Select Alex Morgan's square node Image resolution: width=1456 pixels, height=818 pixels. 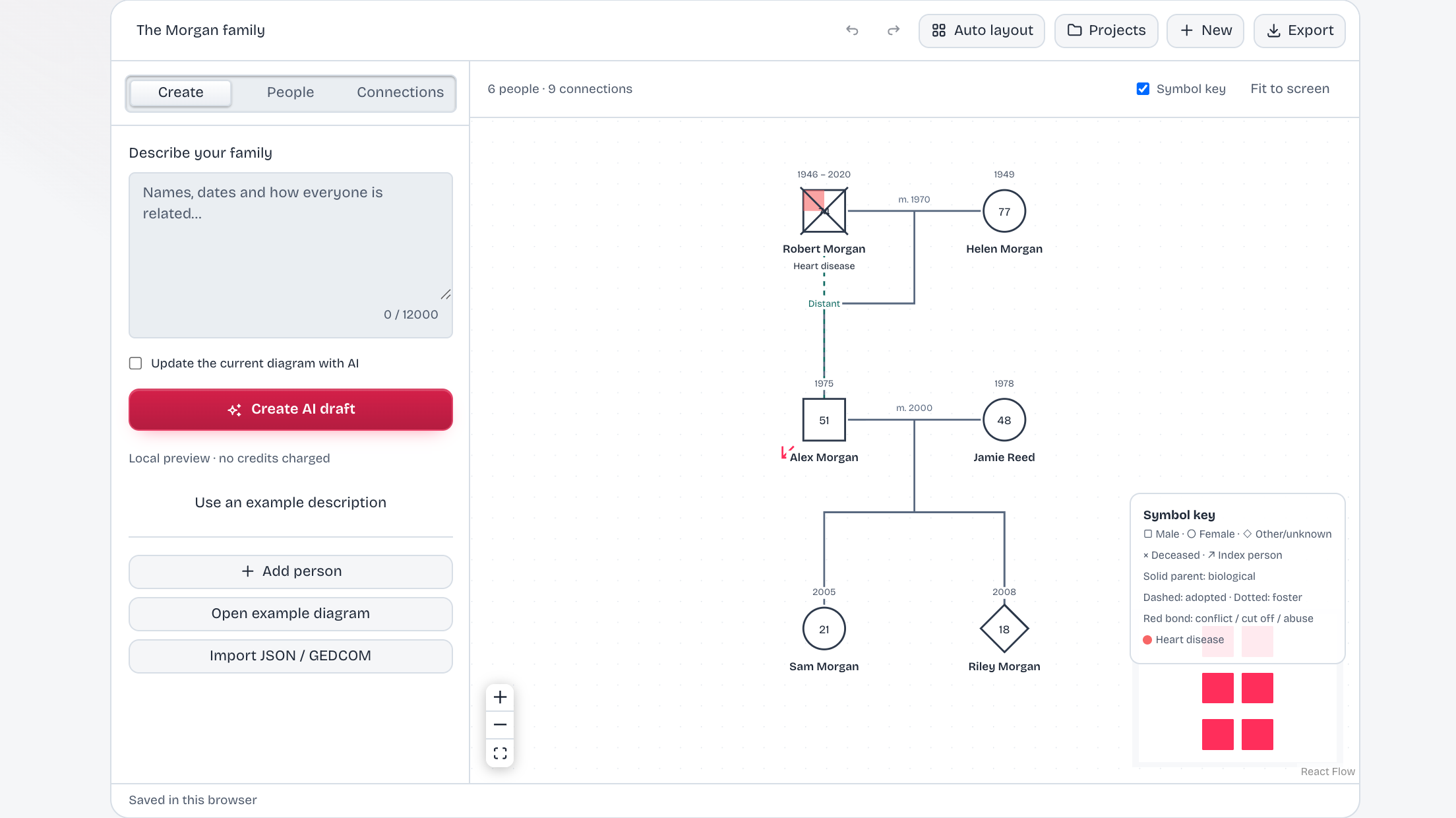pyautogui.click(x=824, y=420)
